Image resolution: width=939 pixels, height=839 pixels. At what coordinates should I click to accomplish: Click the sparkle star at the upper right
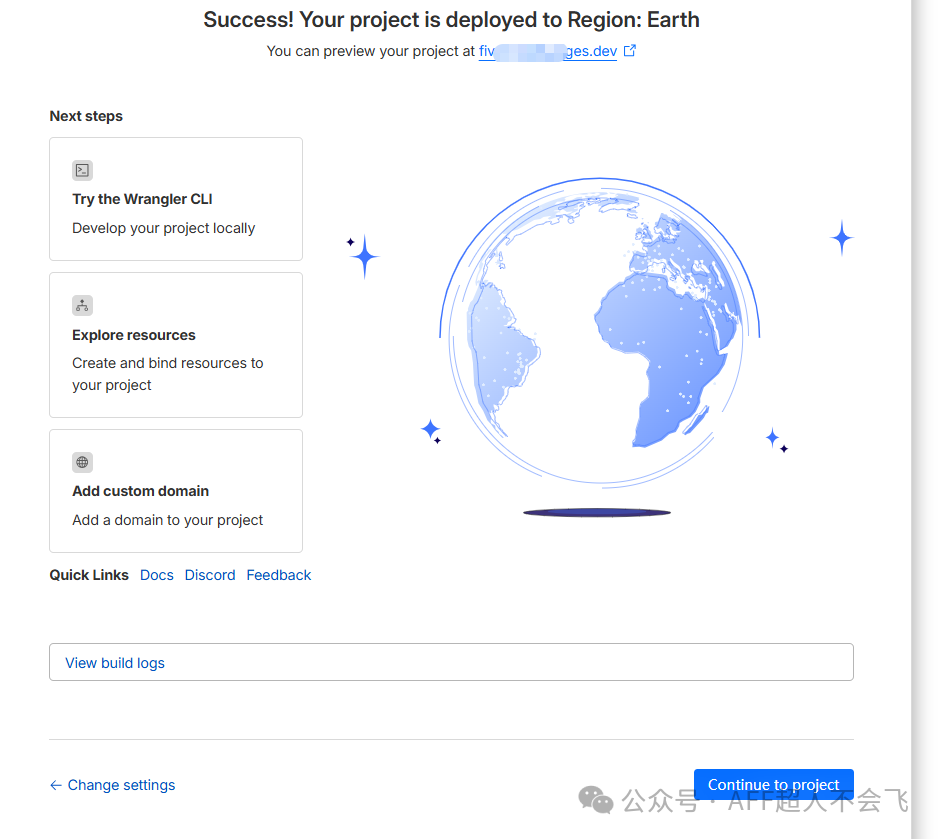(x=842, y=238)
